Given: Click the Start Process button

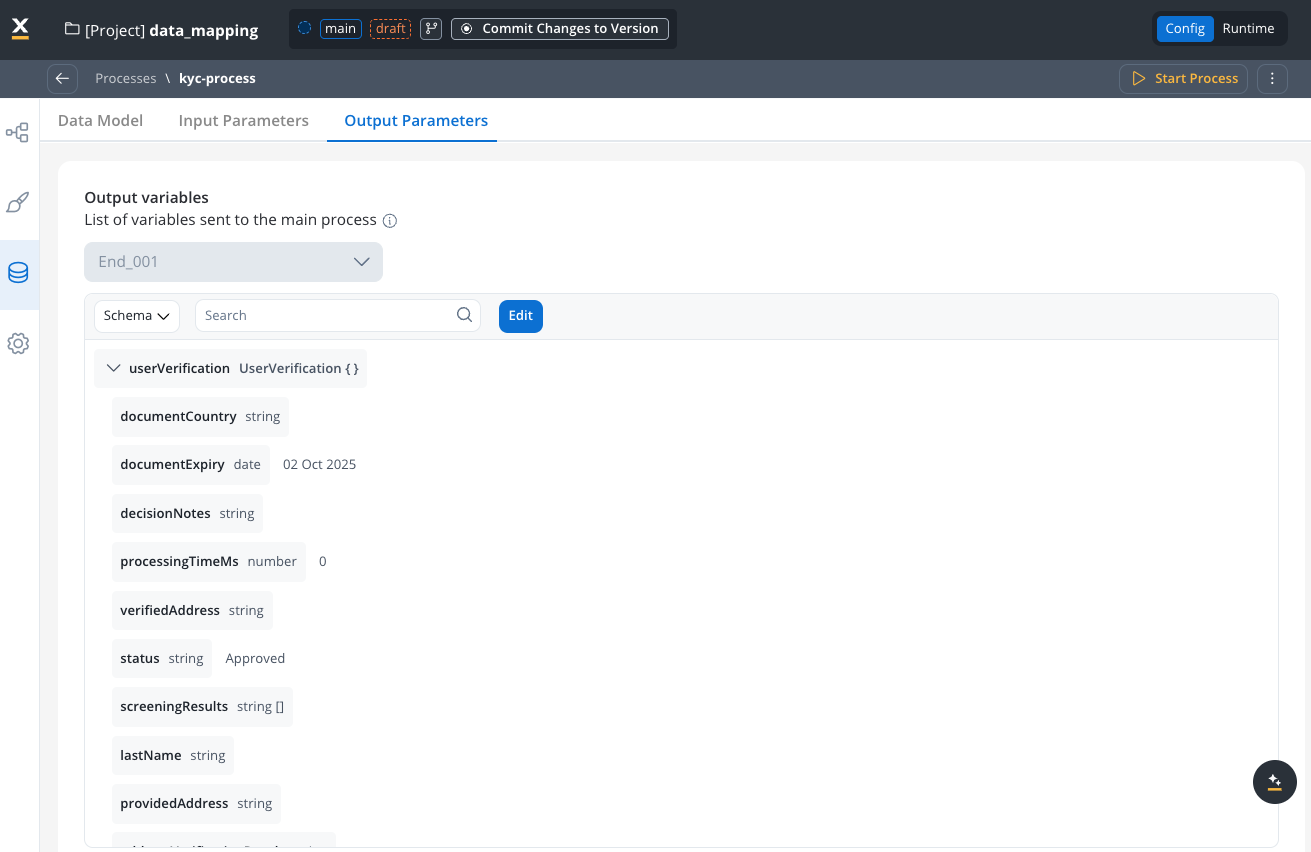Looking at the screenshot, I should coord(1183,78).
